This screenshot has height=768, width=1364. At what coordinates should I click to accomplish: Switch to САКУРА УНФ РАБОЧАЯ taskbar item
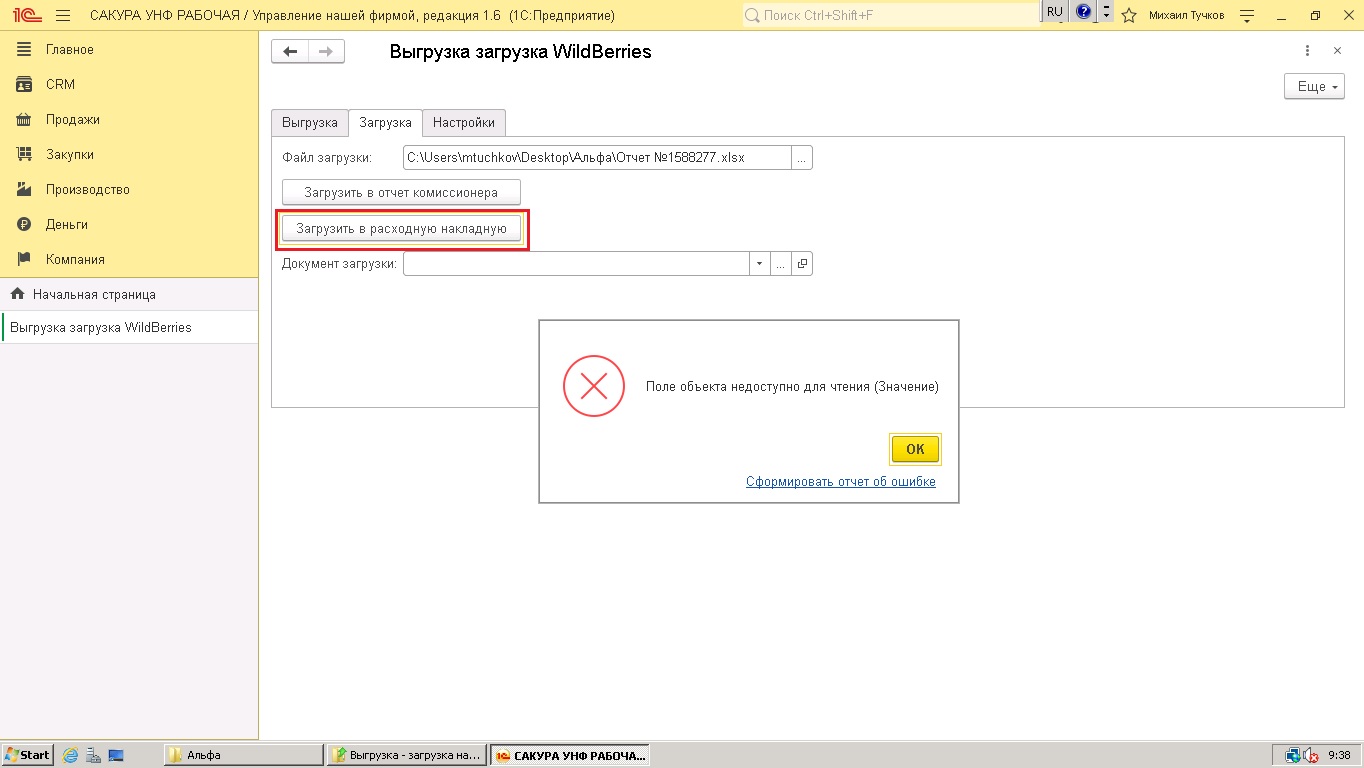tap(570, 755)
